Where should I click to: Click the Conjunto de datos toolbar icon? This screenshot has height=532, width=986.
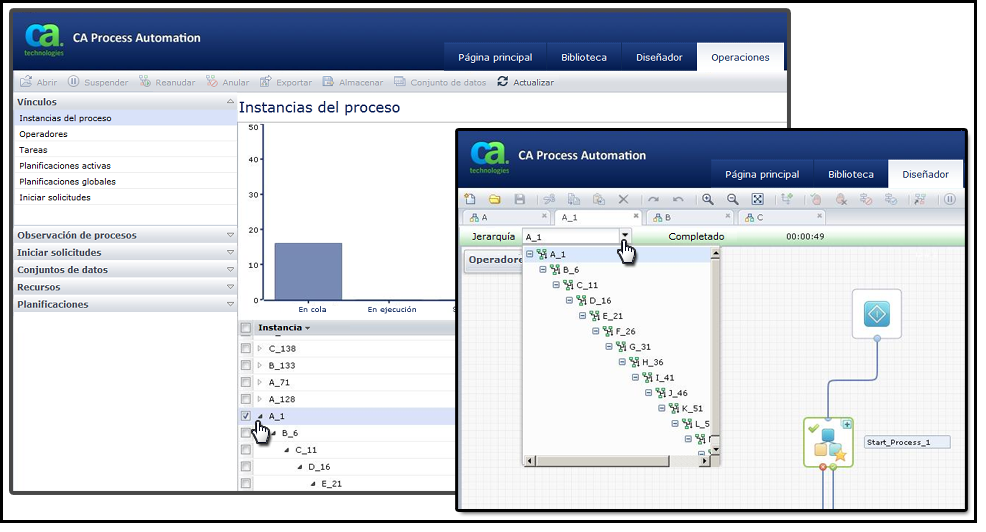coord(399,82)
